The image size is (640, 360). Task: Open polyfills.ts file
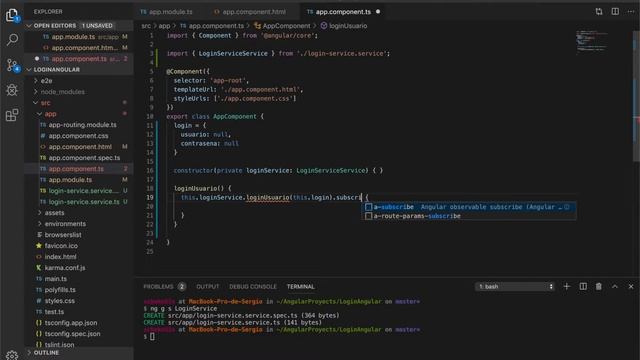[79, 290]
